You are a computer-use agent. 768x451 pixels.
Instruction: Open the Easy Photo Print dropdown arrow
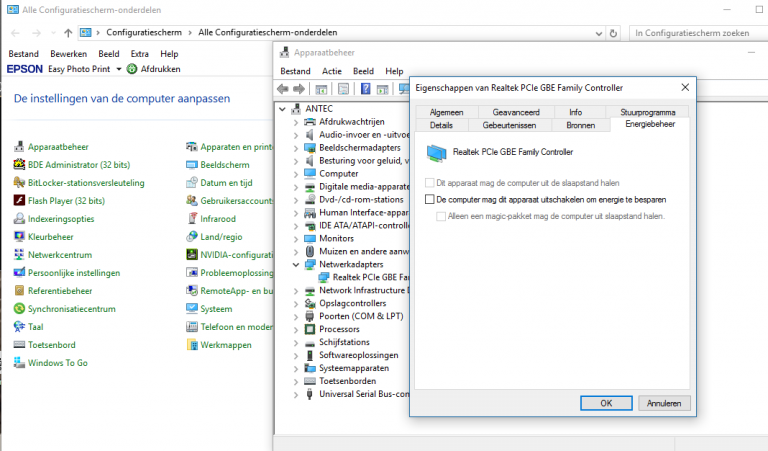118,69
